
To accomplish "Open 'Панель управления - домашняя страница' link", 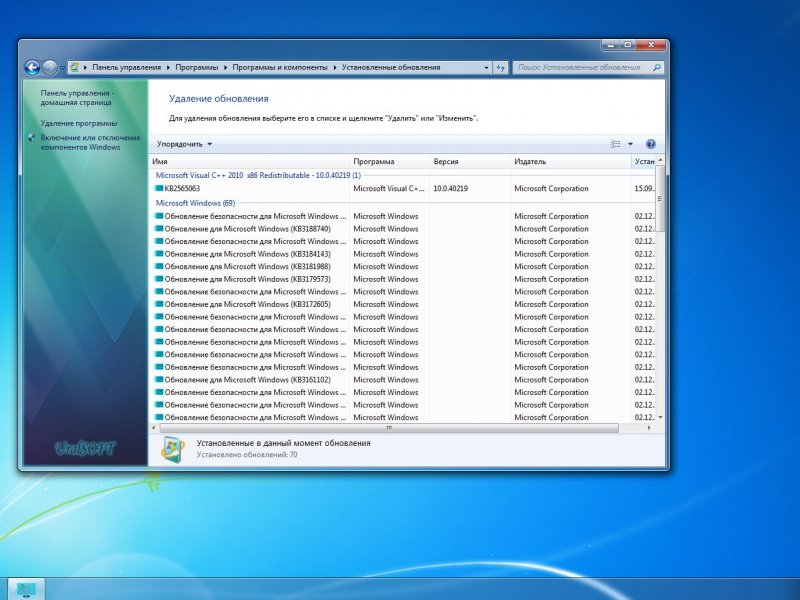I will click(x=77, y=98).
